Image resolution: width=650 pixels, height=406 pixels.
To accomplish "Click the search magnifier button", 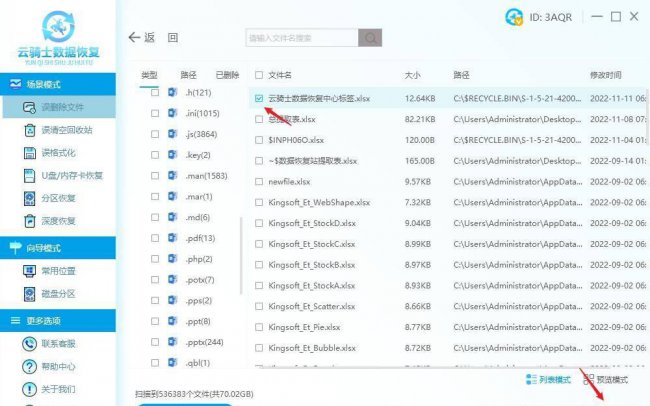I will [x=370, y=38].
